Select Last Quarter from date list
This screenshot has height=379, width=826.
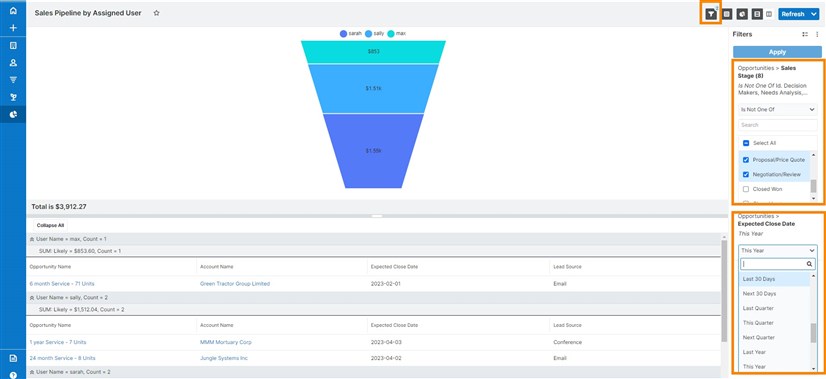[758, 308]
